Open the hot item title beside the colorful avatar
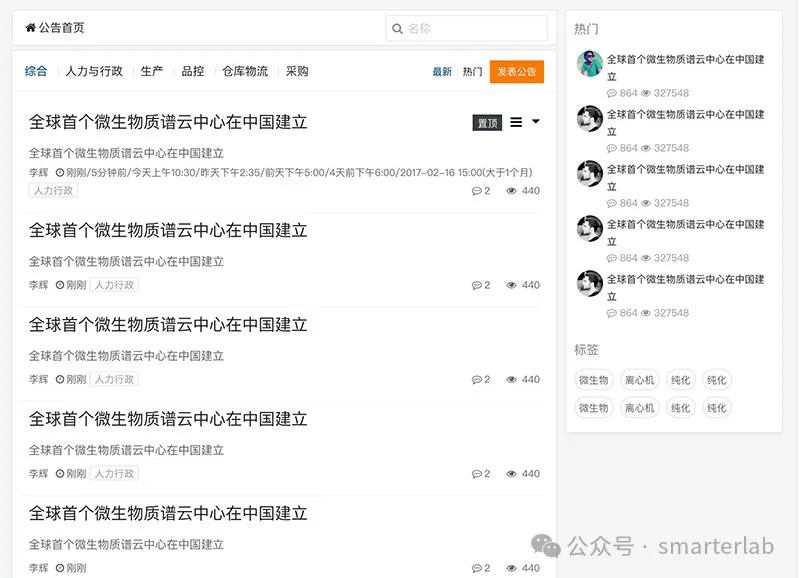The image size is (800, 578). click(x=685, y=68)
